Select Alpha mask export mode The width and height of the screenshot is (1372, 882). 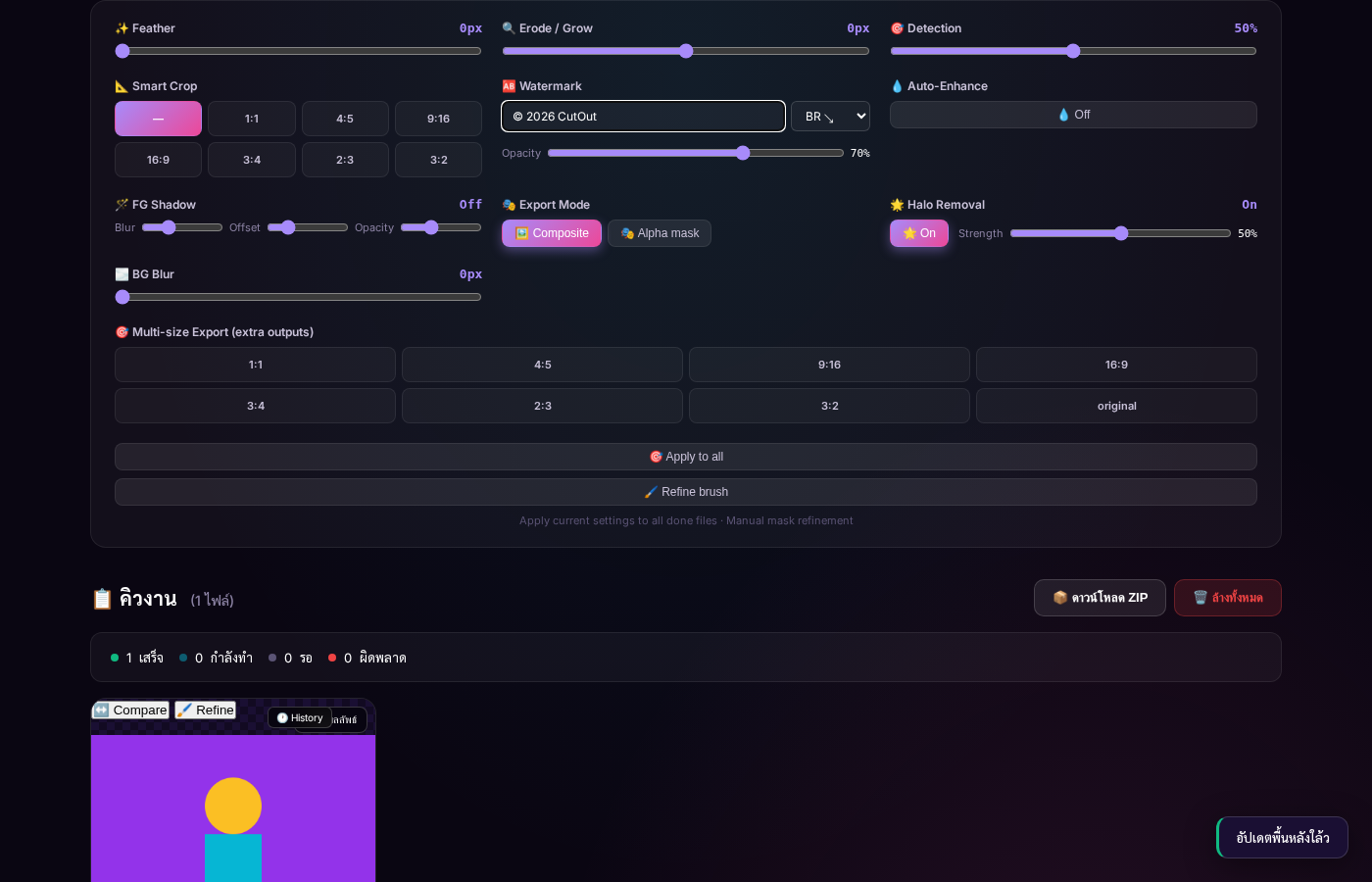660,233
